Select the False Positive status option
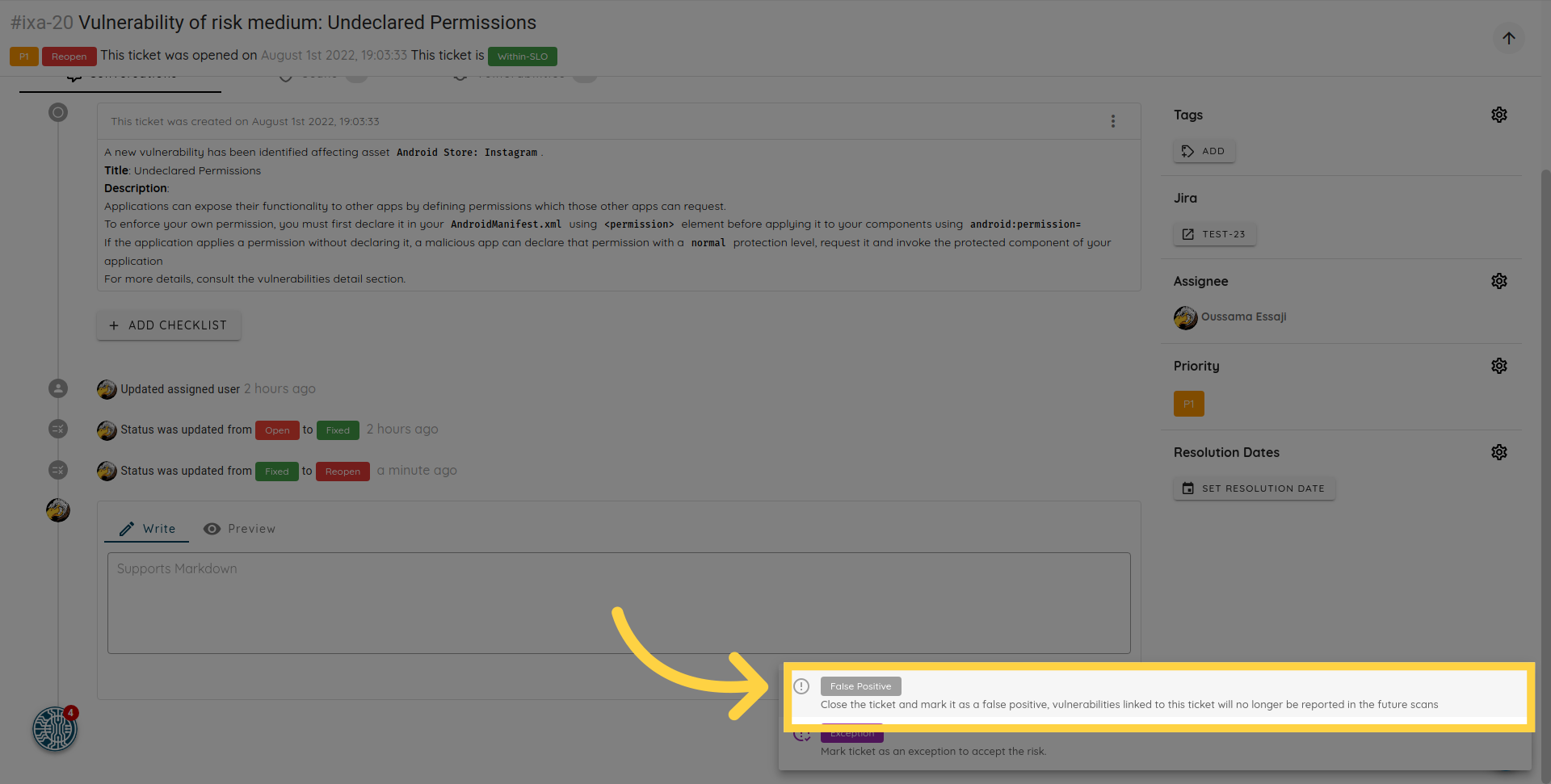Image resolution: width=1551 pixels, height=784 pixels. coord(860,686)
